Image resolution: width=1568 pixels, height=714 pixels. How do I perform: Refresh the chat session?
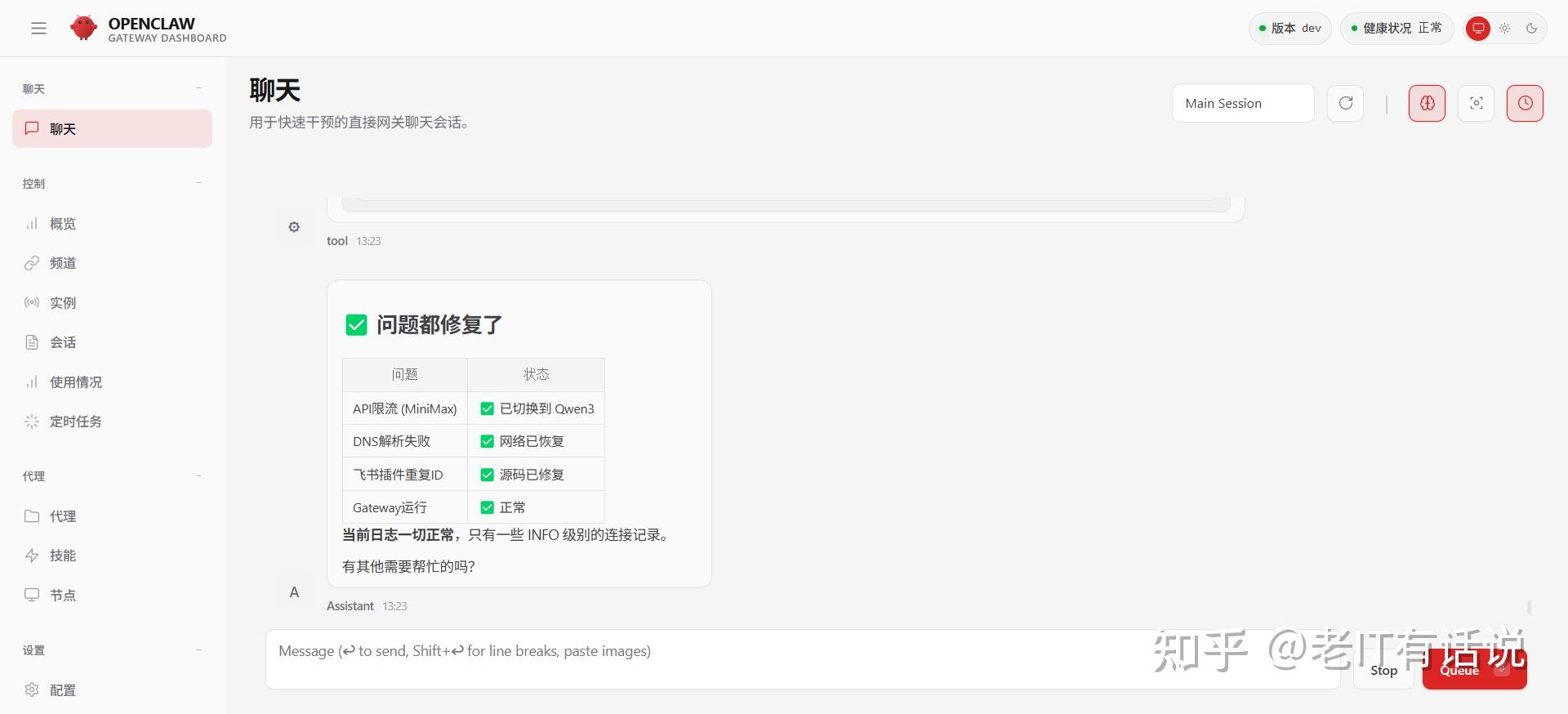(x=1346, y=103)
